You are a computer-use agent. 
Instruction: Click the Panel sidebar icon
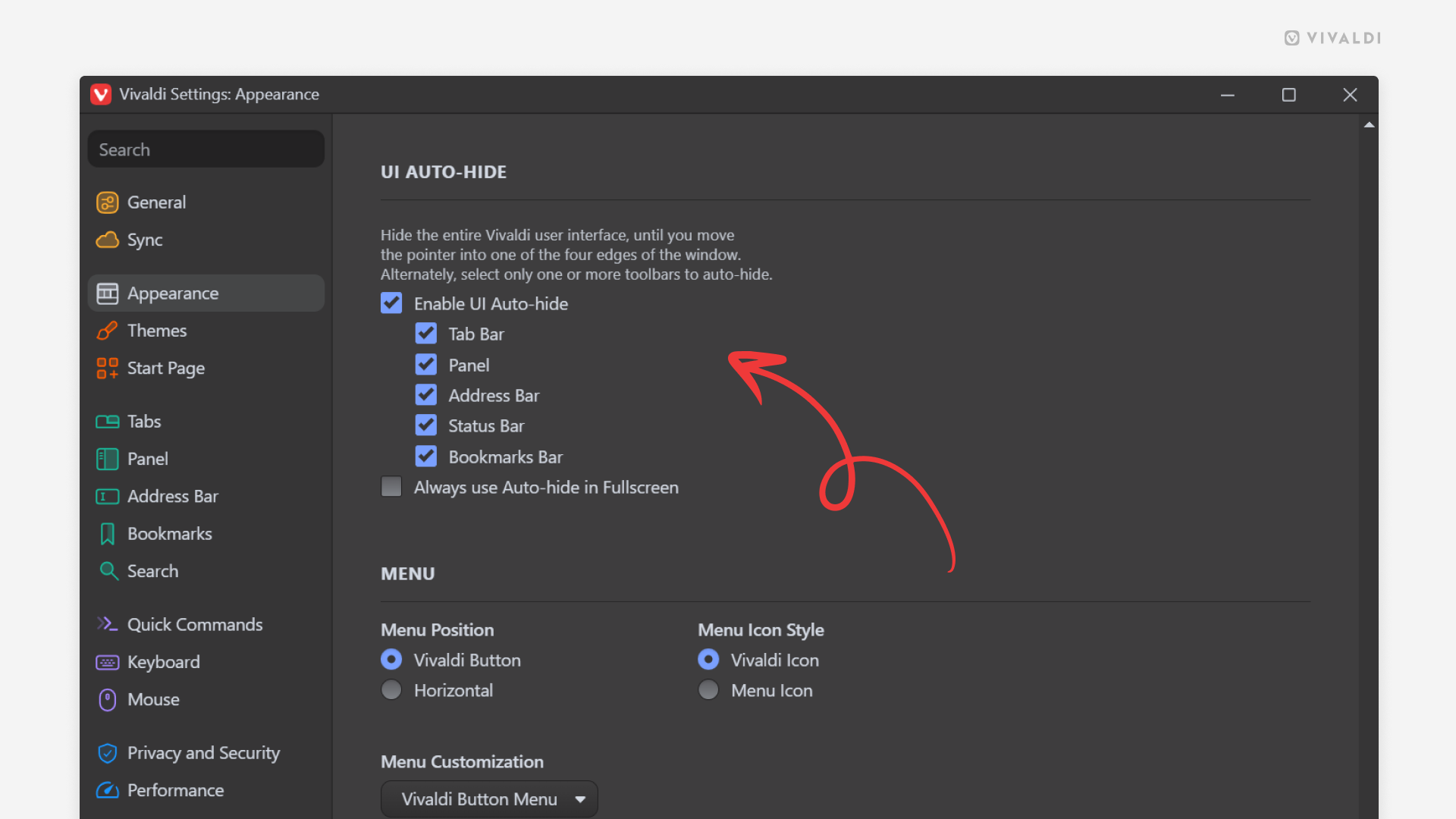(x=107, y=459)
